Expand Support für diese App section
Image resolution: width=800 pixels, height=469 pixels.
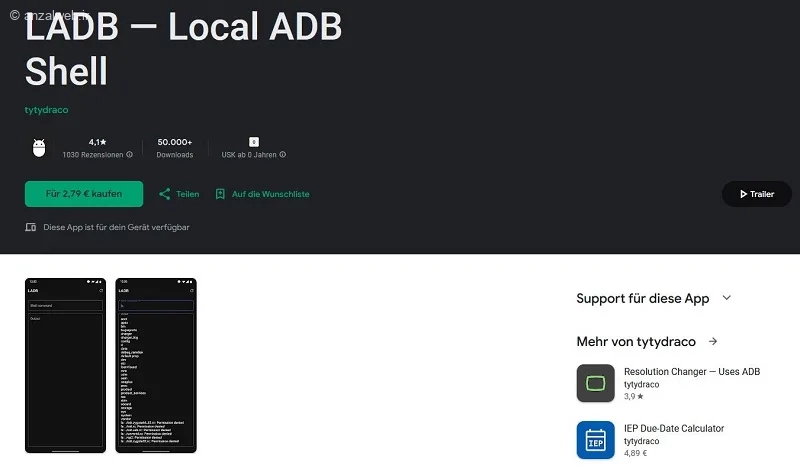tap(727, 298)
